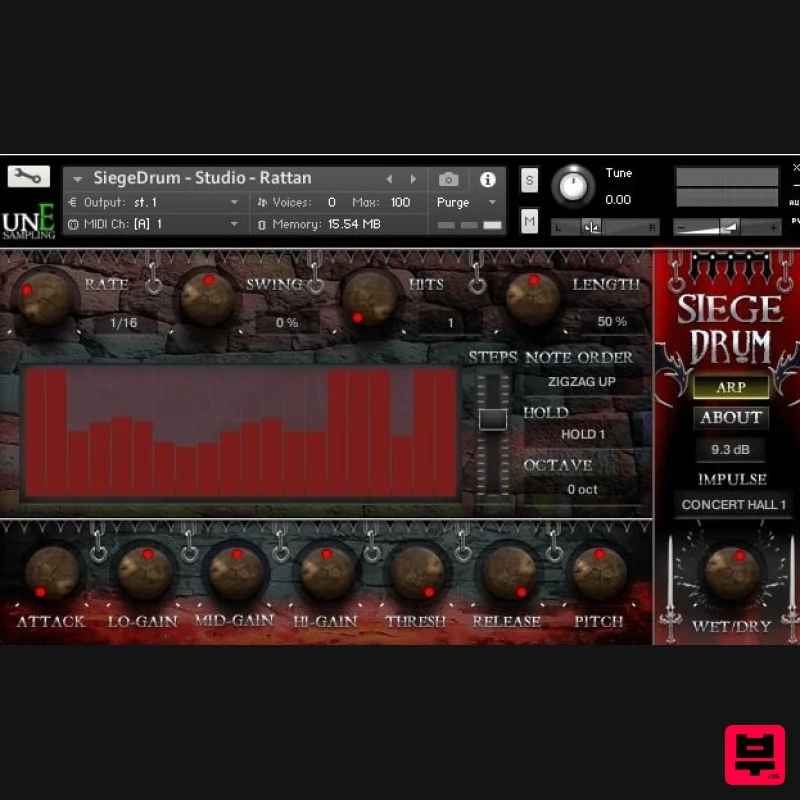The width and height of the screenshot is (800, 800).
Task: Open the wrench instrument edit mode
Action: coord(29,177)
